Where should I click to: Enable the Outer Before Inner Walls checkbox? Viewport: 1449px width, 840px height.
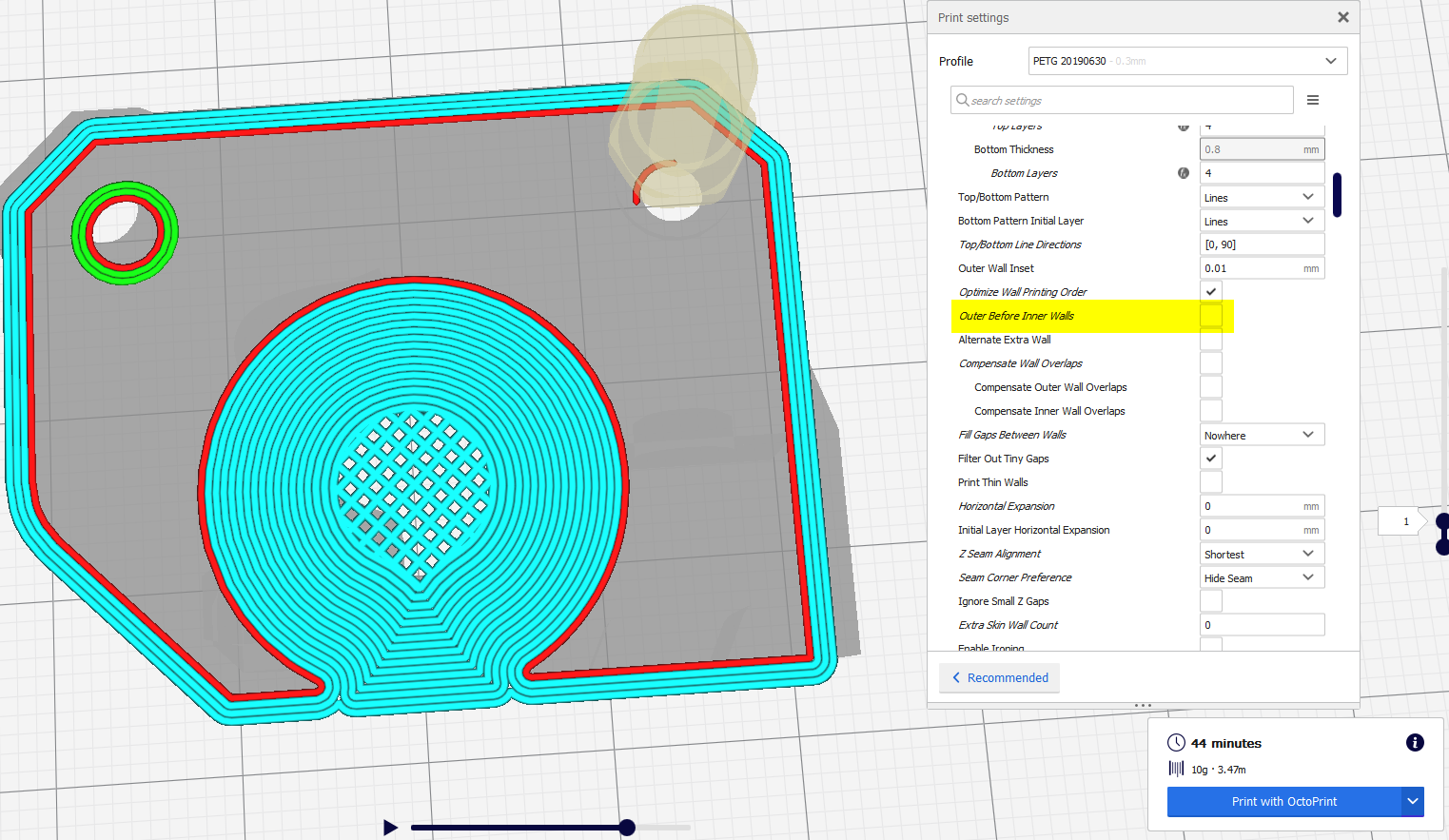coord(1210,315)
